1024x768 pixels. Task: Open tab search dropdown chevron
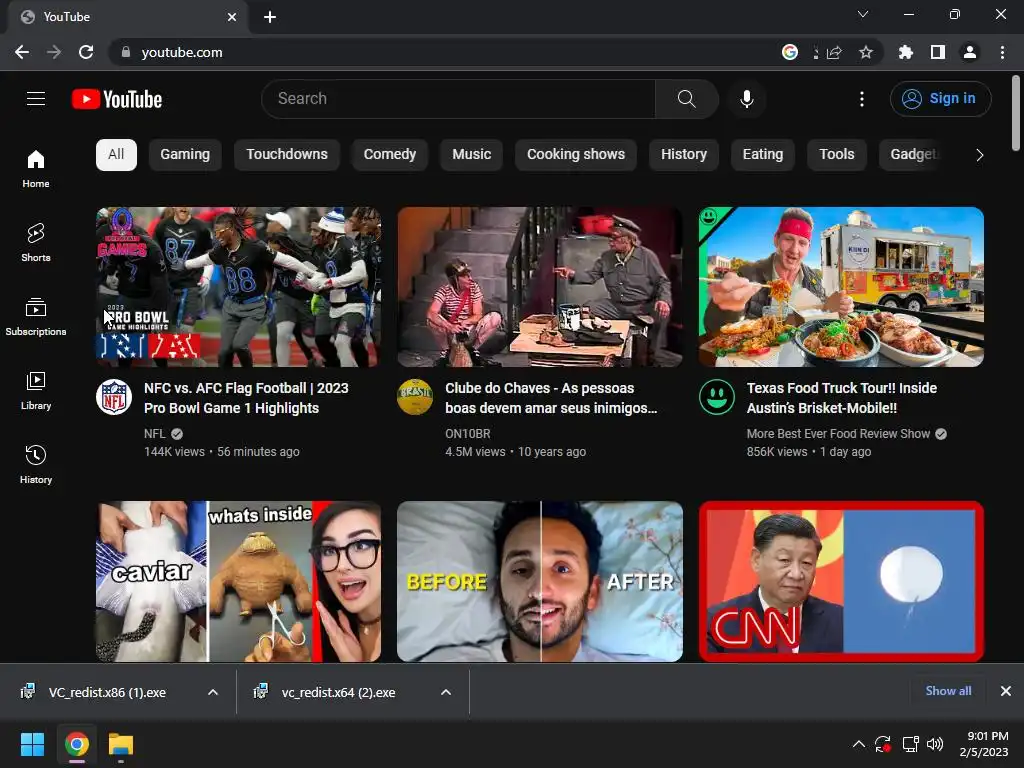(x=863, y=14)
